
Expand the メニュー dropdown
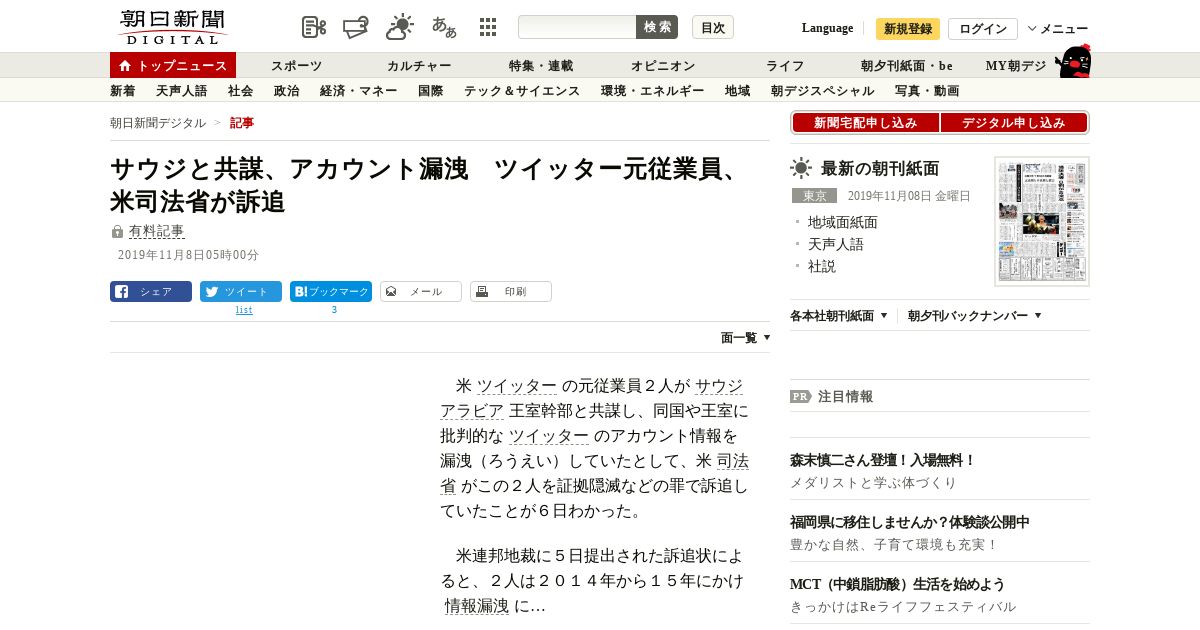pyautogui.click(x=1058, y=29)
